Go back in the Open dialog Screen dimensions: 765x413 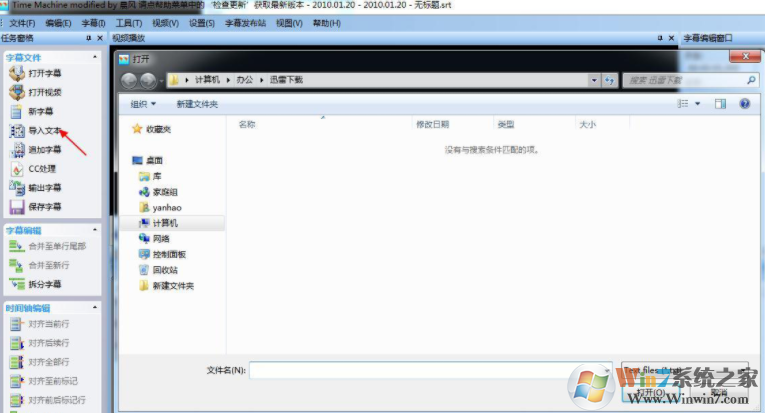tap(129, 80)
